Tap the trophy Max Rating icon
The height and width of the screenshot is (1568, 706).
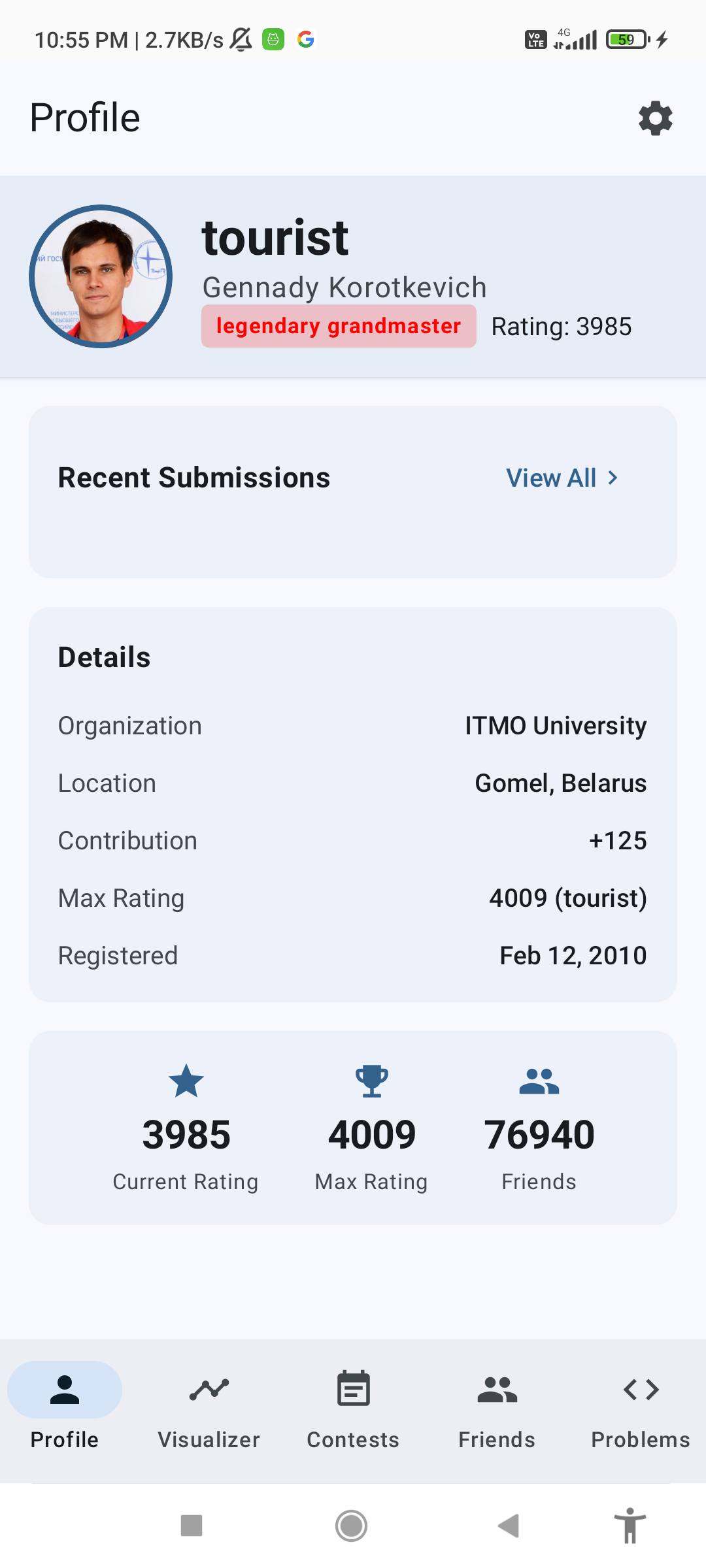click(372, 1081)
